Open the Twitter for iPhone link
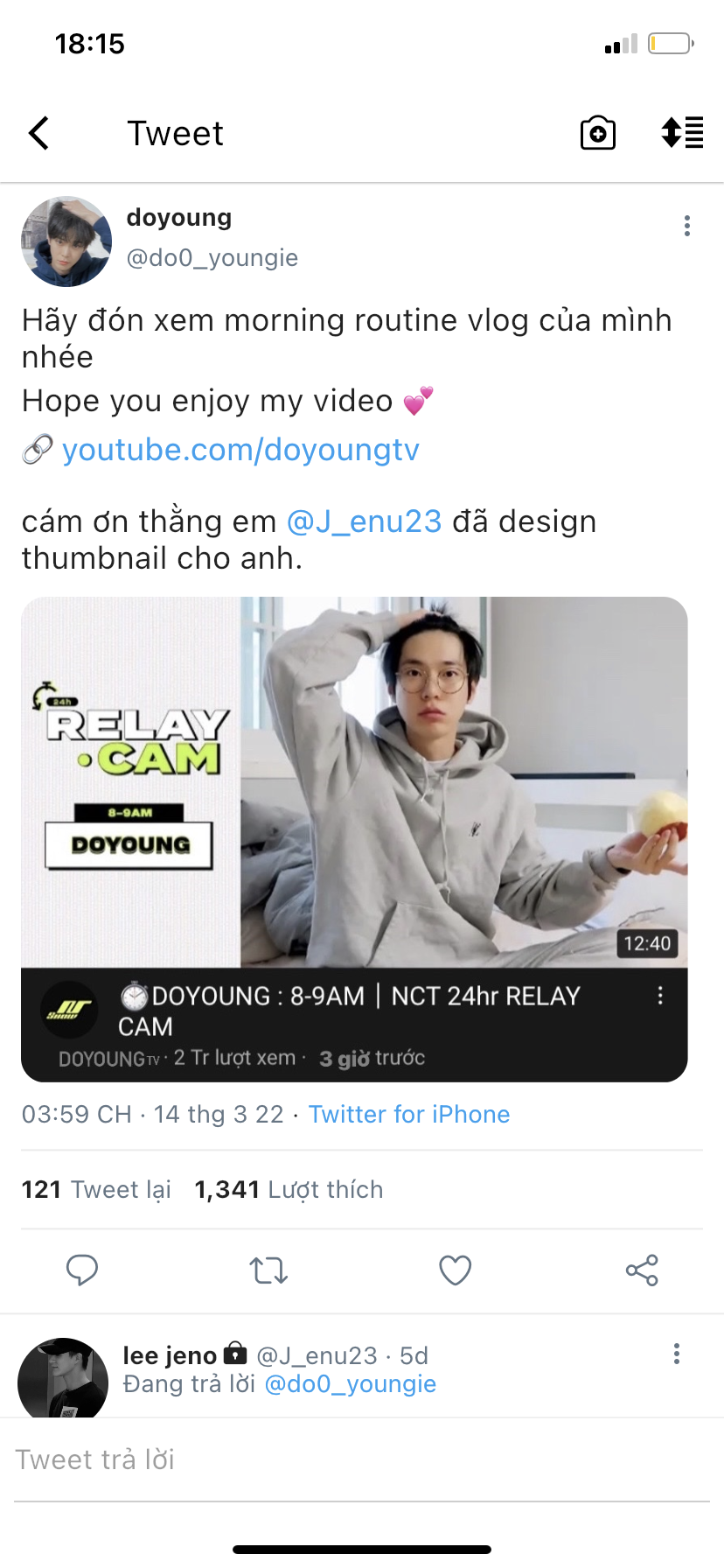Viewport: 724px width, 1568px height. (409, 1114)
